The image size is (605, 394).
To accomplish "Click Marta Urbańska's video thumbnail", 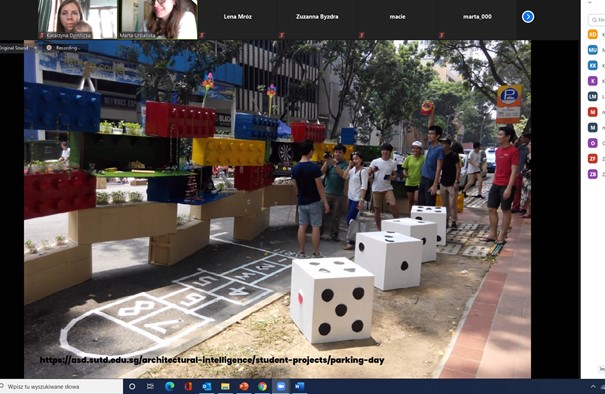I will [158, 19].
